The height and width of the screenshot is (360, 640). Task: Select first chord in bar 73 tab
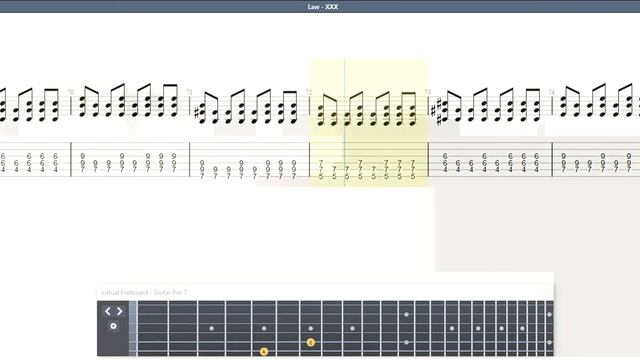click(x=445, y=163)
